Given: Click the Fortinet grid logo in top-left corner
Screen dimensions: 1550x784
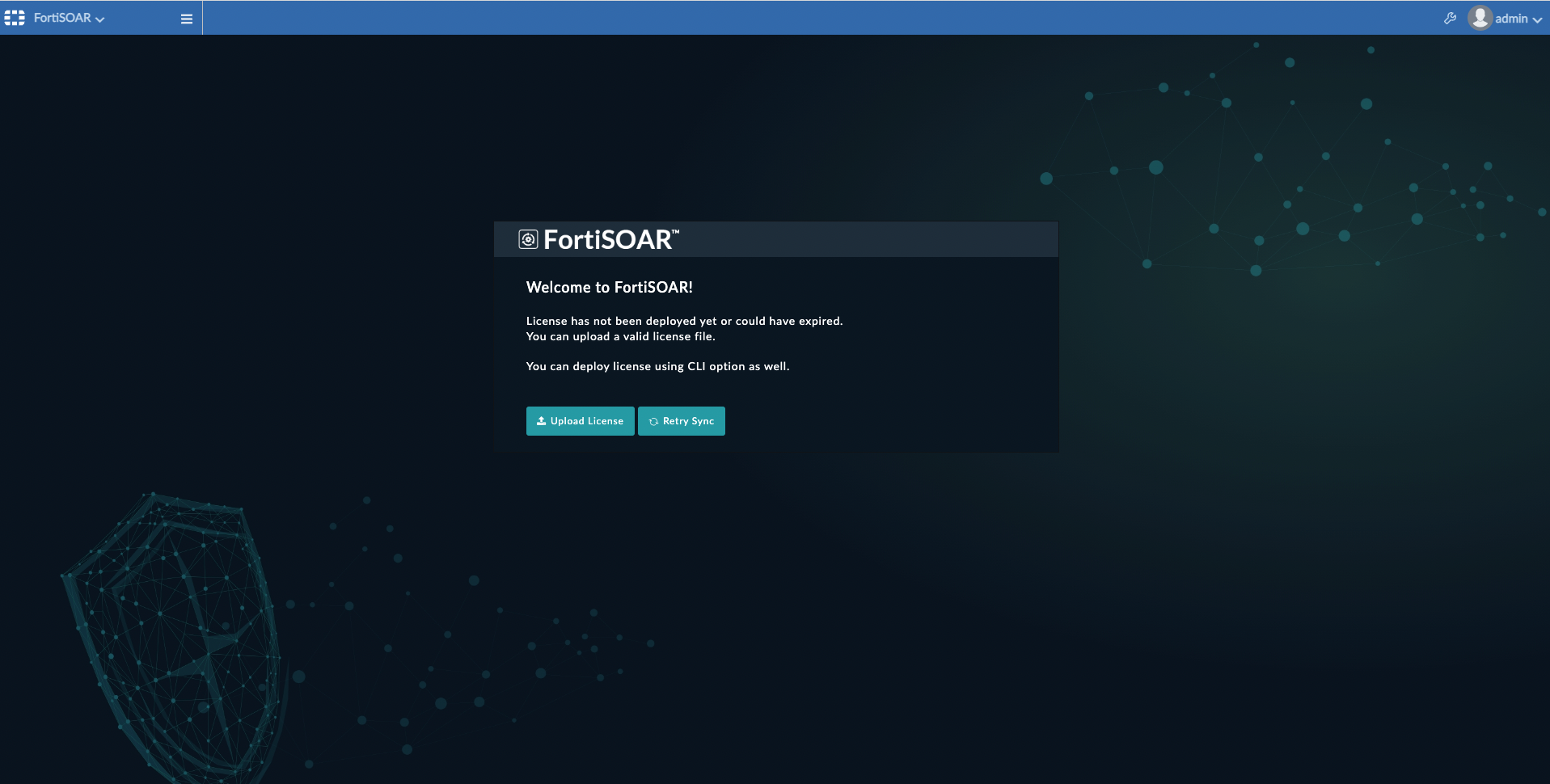Looking at the screenshot, I should [x=14, y=16].
